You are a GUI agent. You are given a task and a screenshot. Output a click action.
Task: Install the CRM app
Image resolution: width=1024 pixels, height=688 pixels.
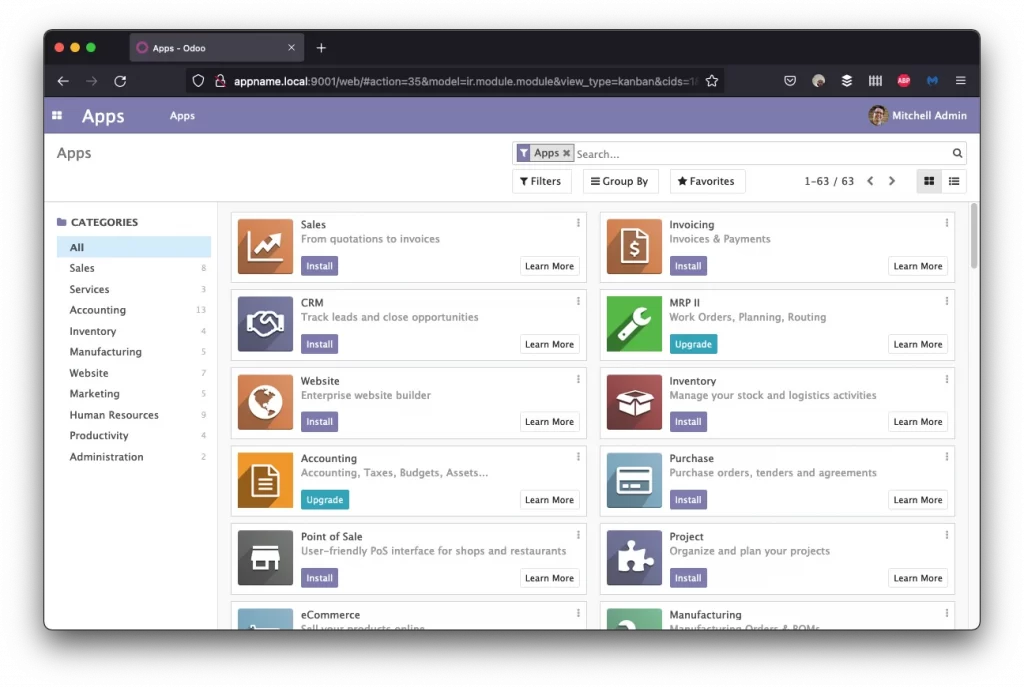click(x=319, y=344)
